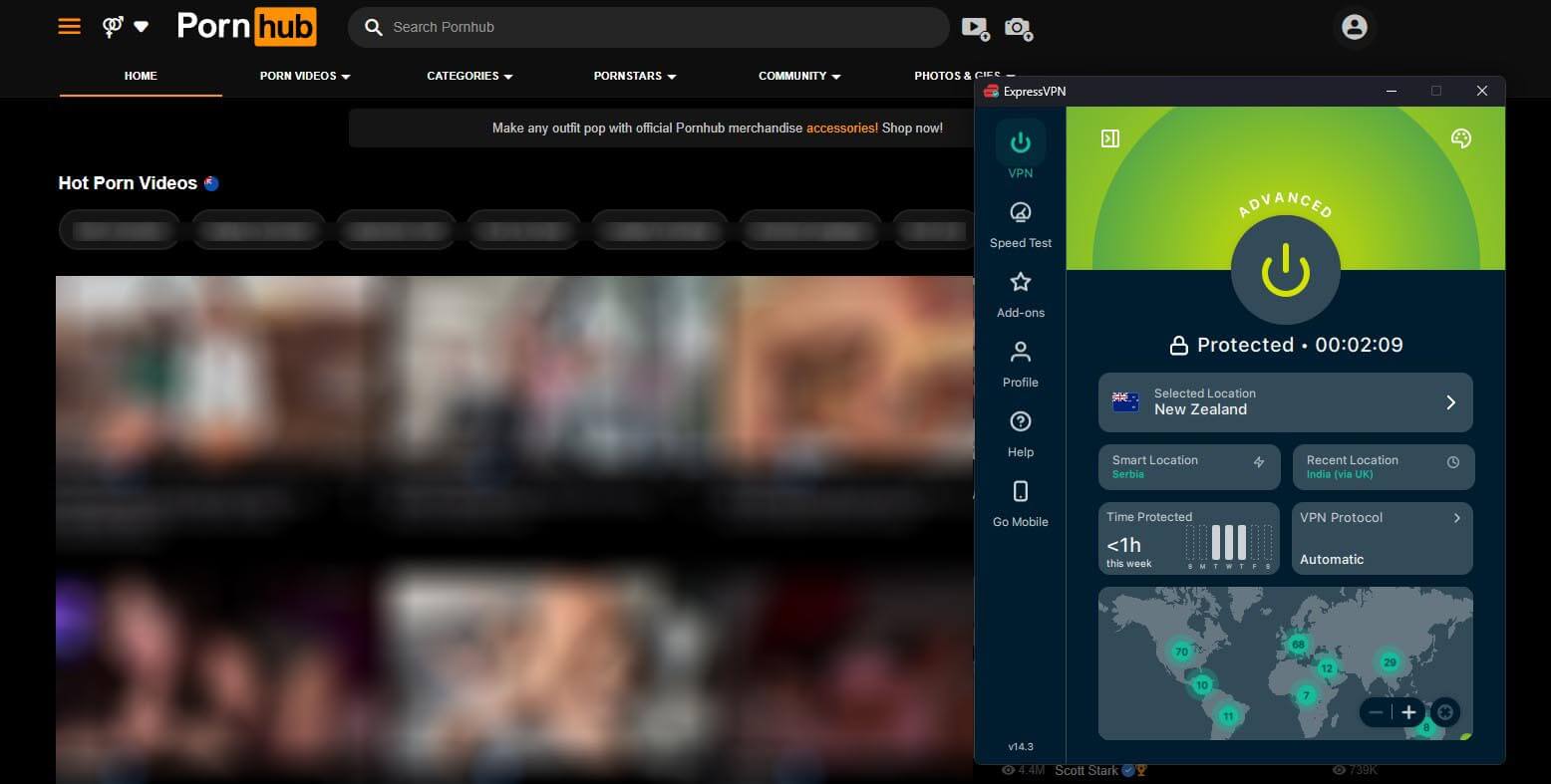Click the Pornhub logo
1551x784 pixels.
[x=246, y=27]
